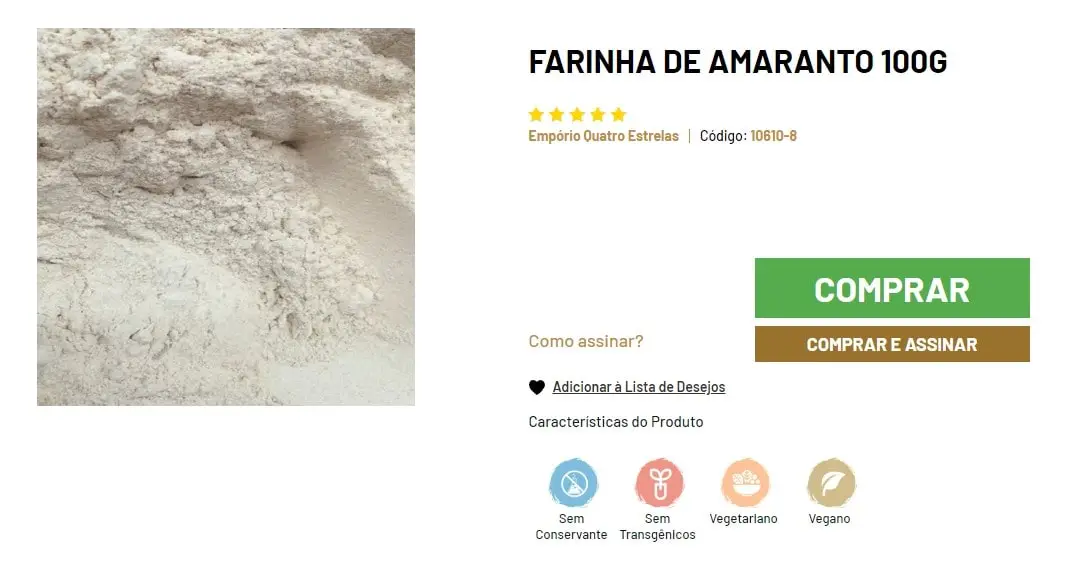Screen dimensions: 1068x582
Task: Click the Farinha de Amaranto 100G title
Action: click(x=738, y=62)
